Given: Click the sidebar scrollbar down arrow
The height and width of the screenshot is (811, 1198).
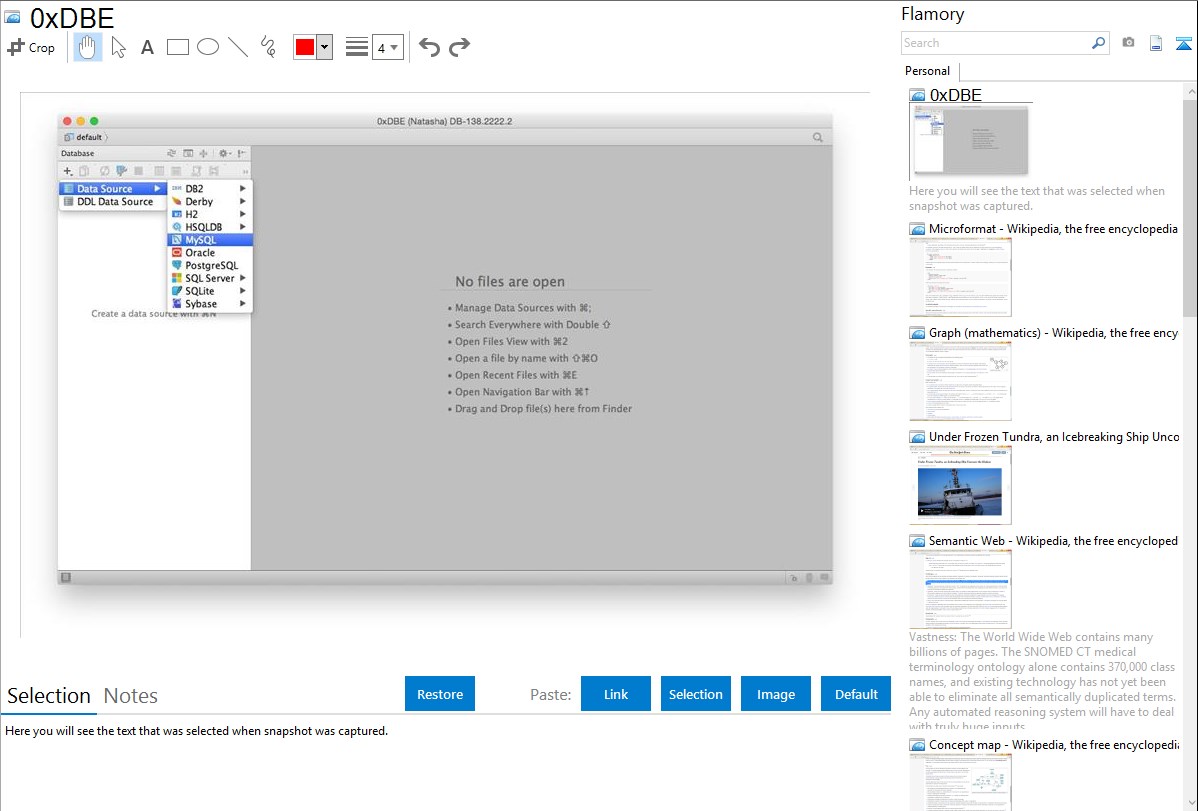Looking at the screenshot, I should pyautogui.click(x=1190, y=803).
